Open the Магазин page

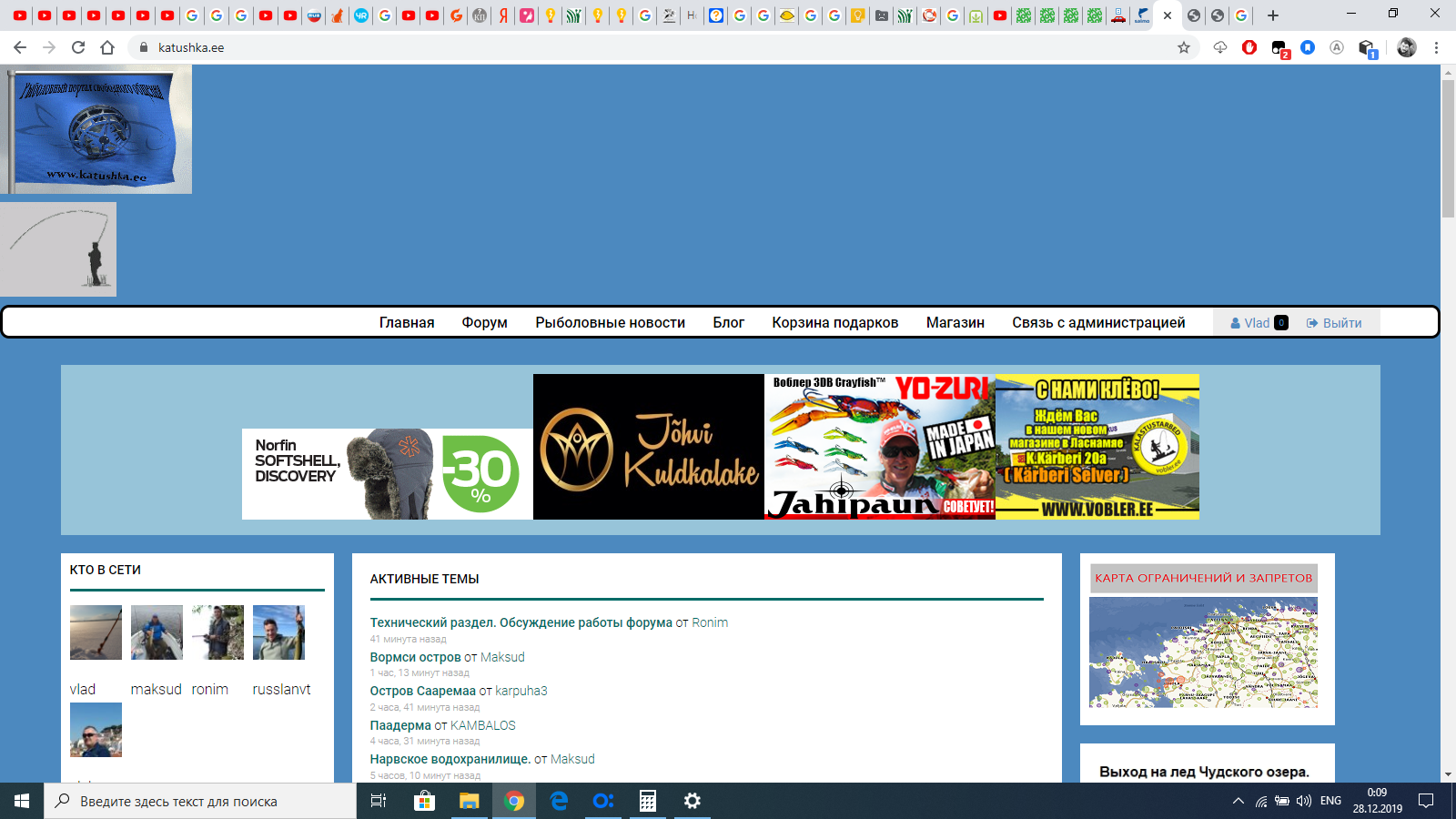955,322
